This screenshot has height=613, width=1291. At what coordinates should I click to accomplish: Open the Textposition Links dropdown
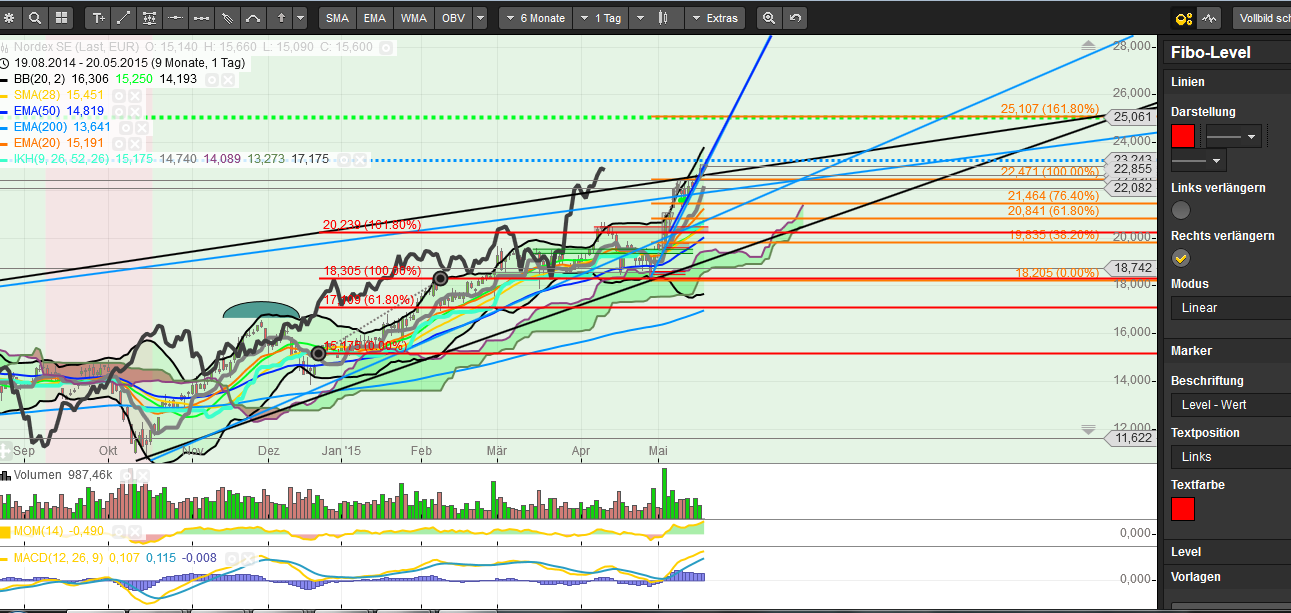[1231, 456]
